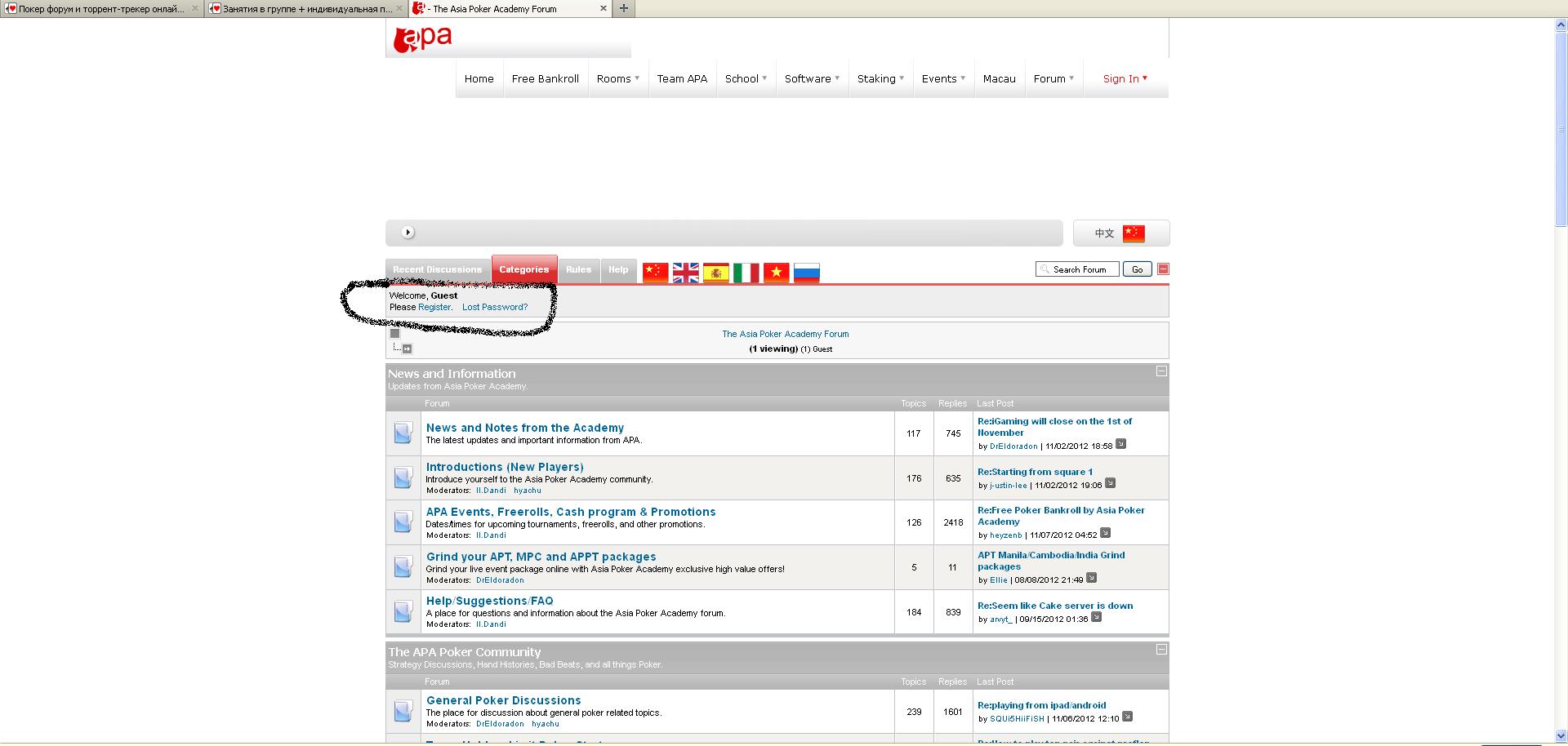This screenshot has height=746, width=1568.
Task: Click Grind your APT forum folder icon
Action: [x=403, y=566]
